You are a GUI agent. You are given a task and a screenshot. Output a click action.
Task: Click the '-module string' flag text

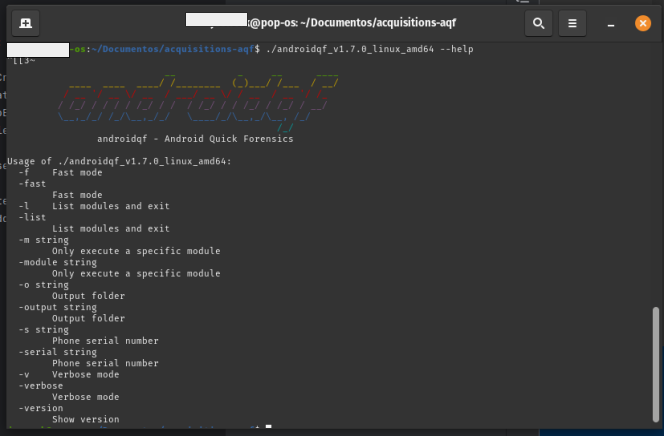tap(57, 262)
